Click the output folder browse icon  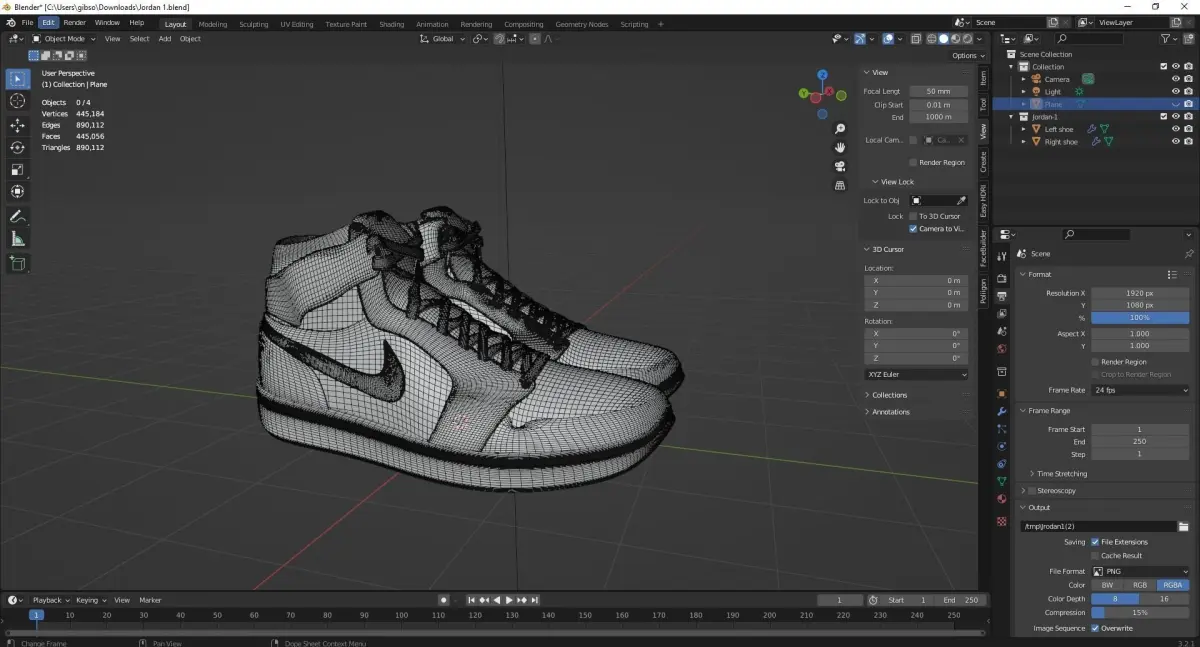coord(1183,526)
